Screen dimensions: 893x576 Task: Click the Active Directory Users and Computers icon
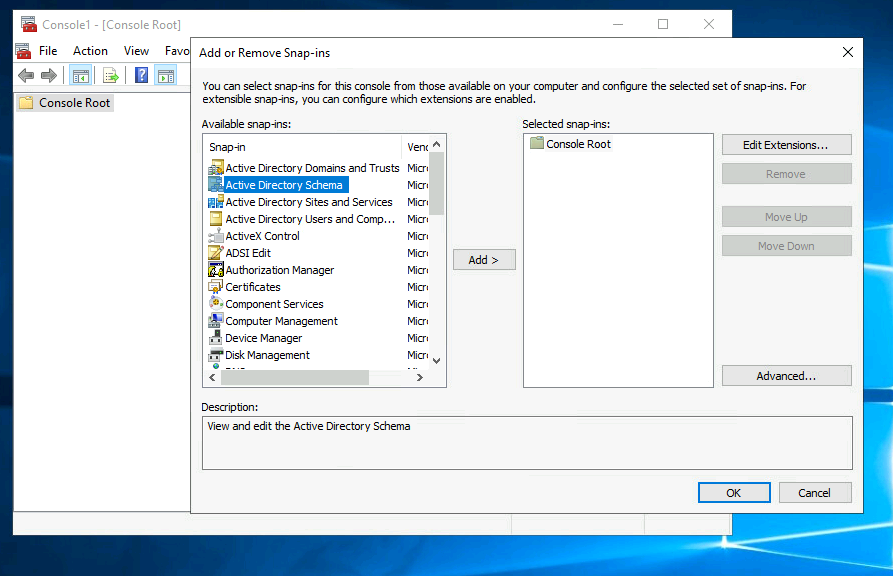[216, 219]
